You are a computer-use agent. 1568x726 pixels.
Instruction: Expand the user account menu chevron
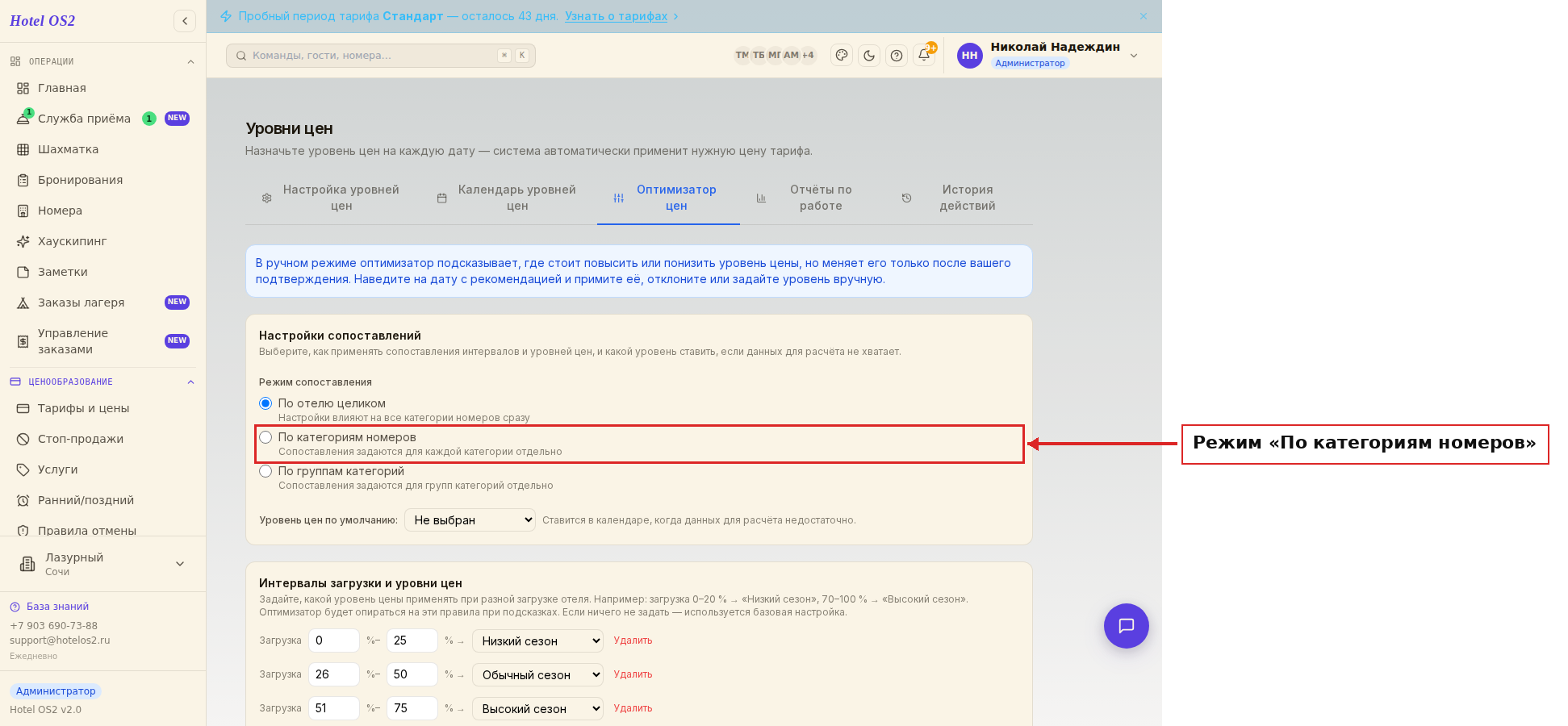1134,56
